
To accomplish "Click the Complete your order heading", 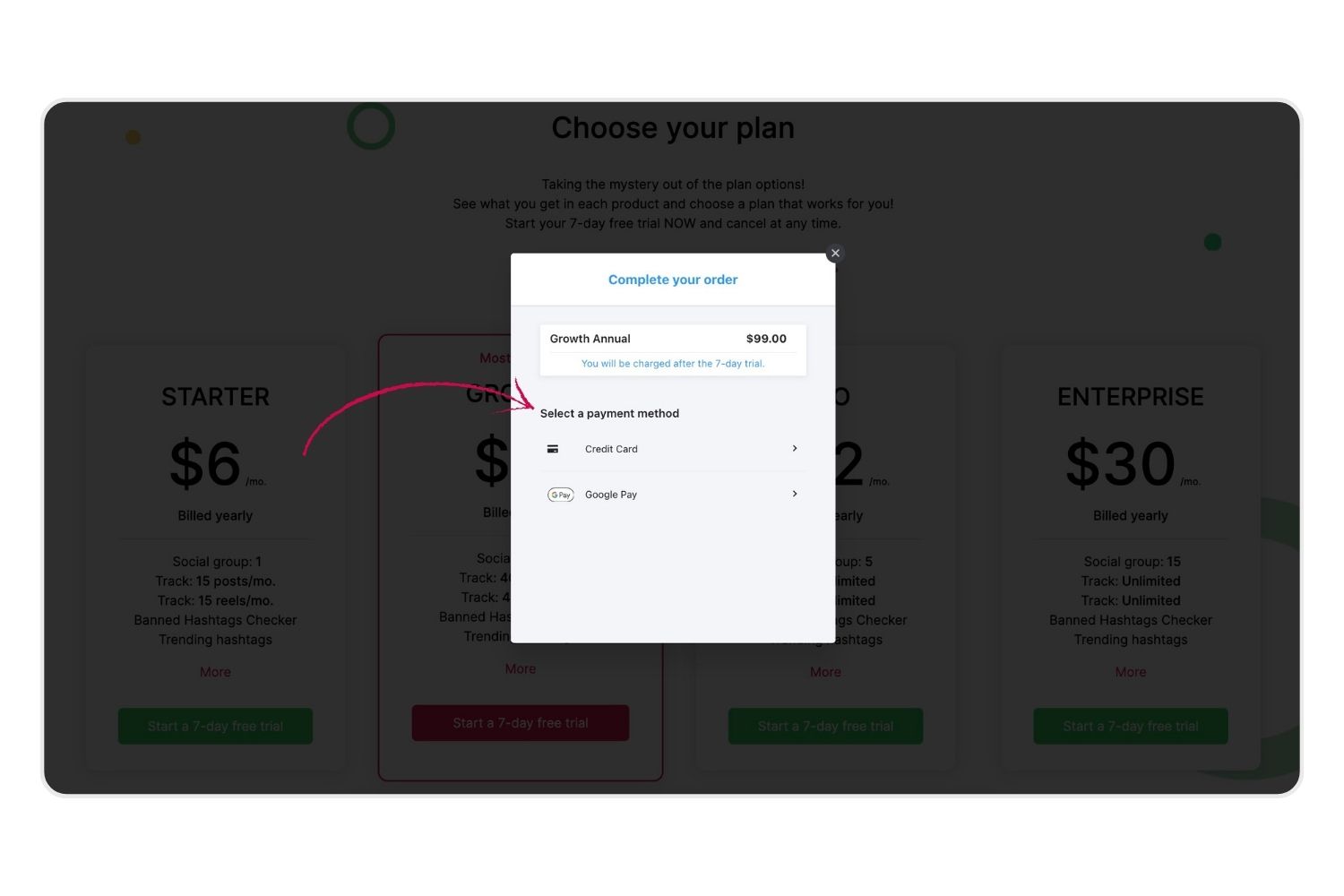I will pyautogui.click(x=673, y=280).
